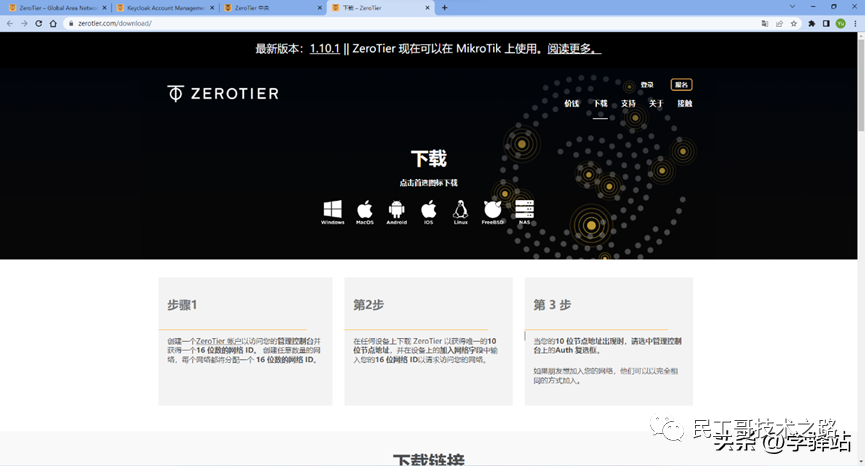Click the outlined 报名 sign-up button
Viewport: 865px width, 466px height.
(x=681, y=85)
